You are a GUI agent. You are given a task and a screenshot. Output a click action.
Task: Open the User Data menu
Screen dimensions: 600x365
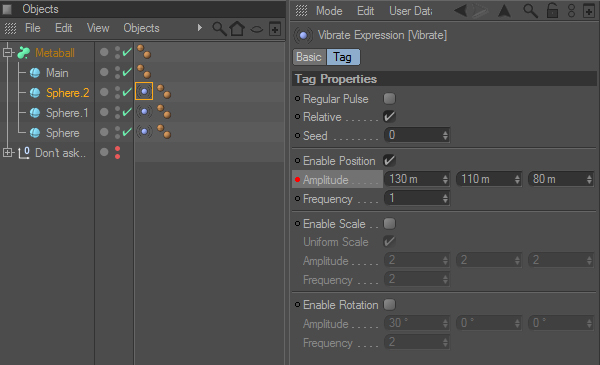tap(411, 11)
